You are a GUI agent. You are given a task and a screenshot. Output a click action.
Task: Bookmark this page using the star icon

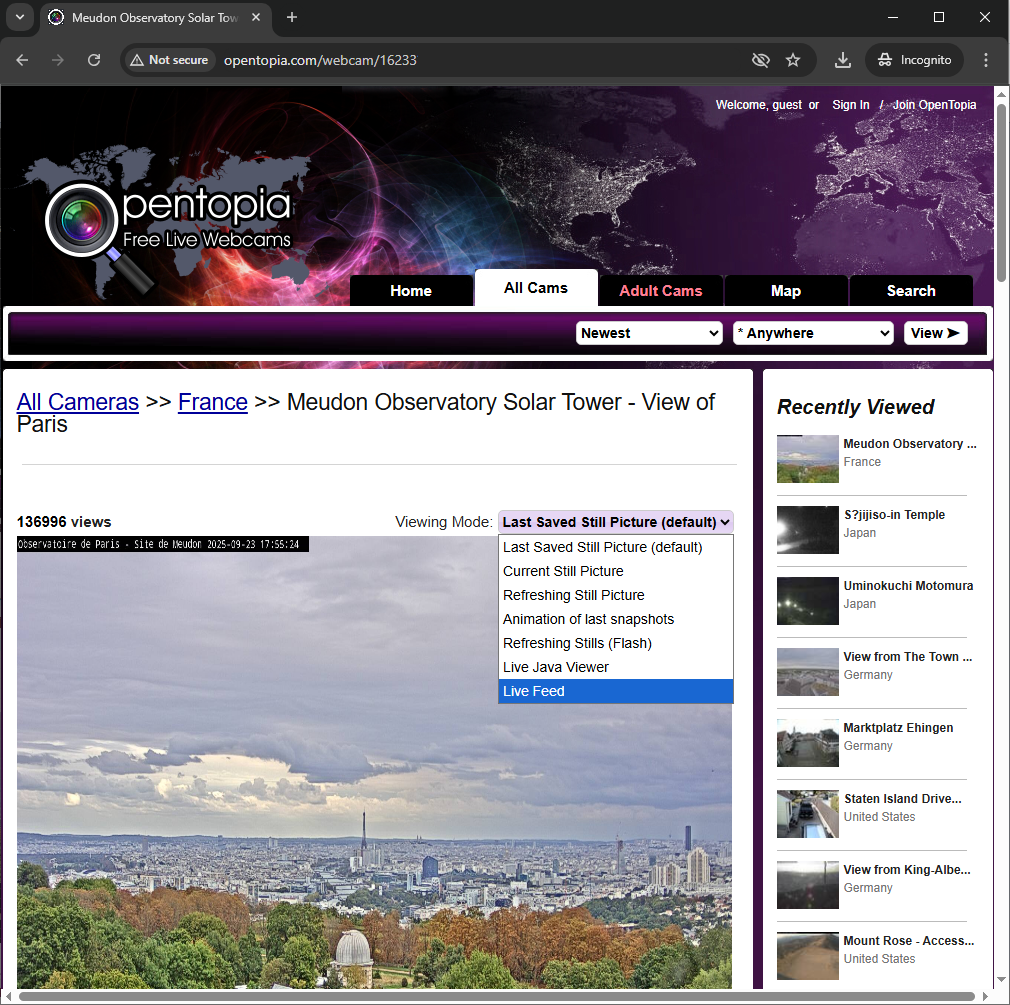[x=793, y=60]
